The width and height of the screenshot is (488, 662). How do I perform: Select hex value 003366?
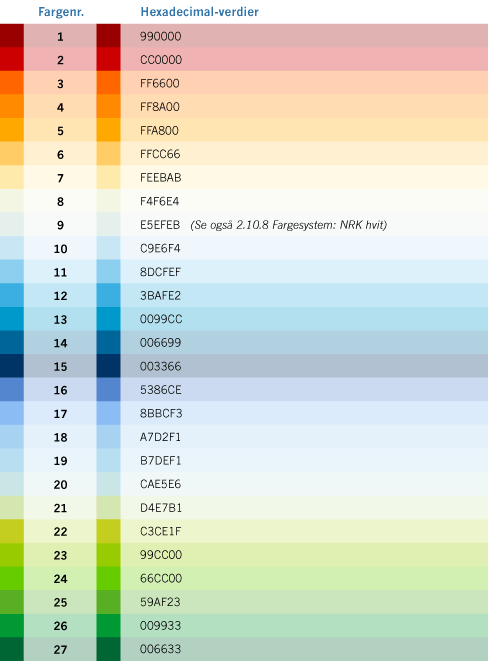(160, 366)
